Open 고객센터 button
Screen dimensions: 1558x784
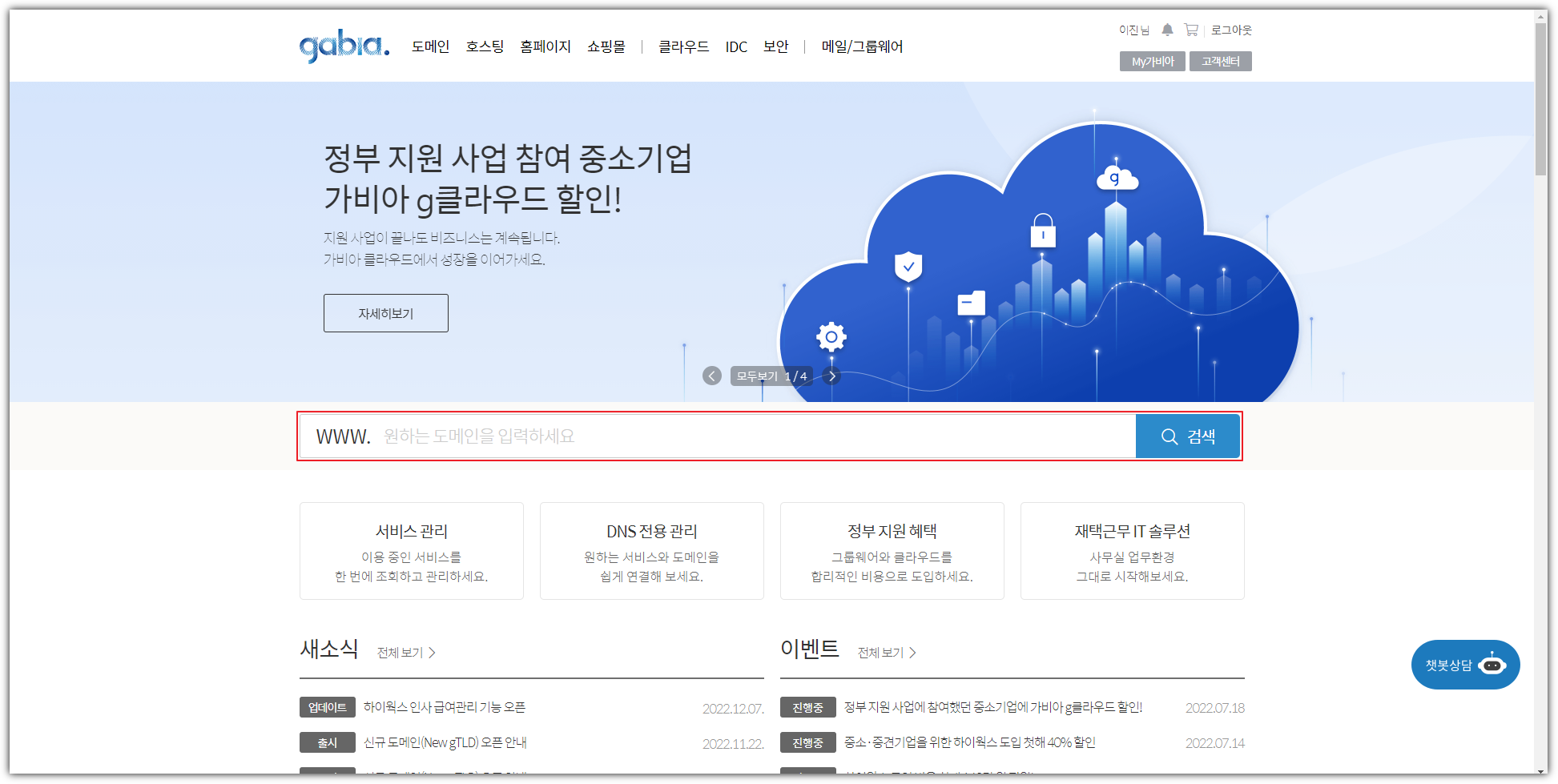pos(1220,62)
